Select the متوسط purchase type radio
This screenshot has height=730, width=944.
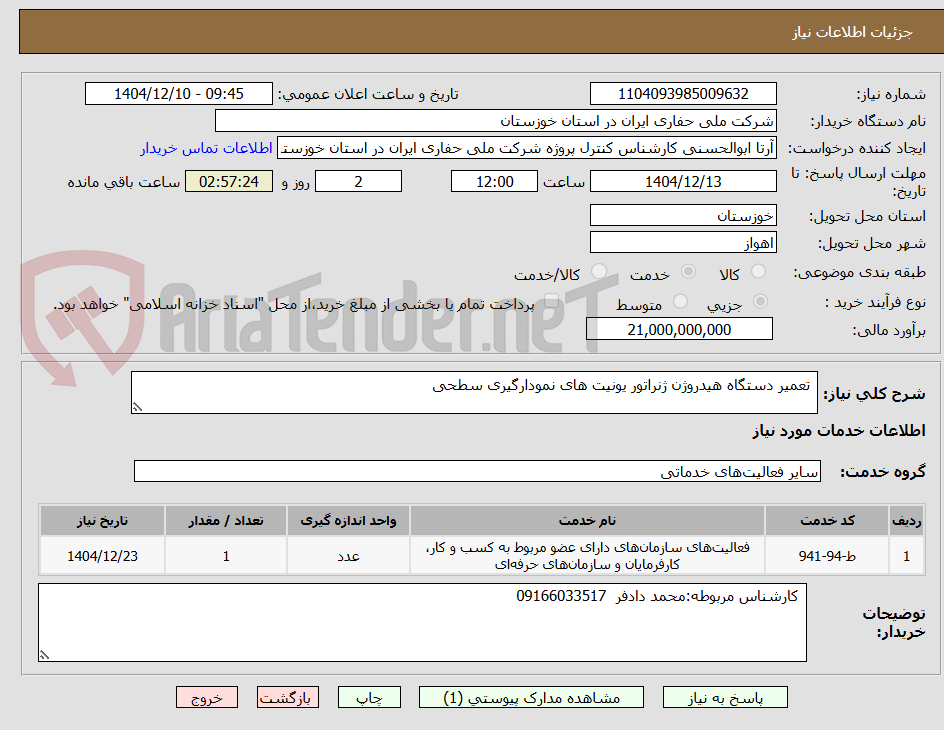pos(680,301)
